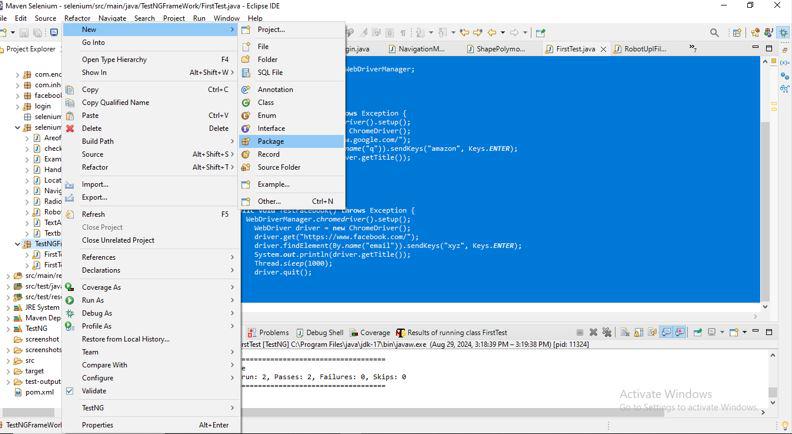
Task: Click the Remove All Terminated Launches icon
Action: (x=607, y=332)
